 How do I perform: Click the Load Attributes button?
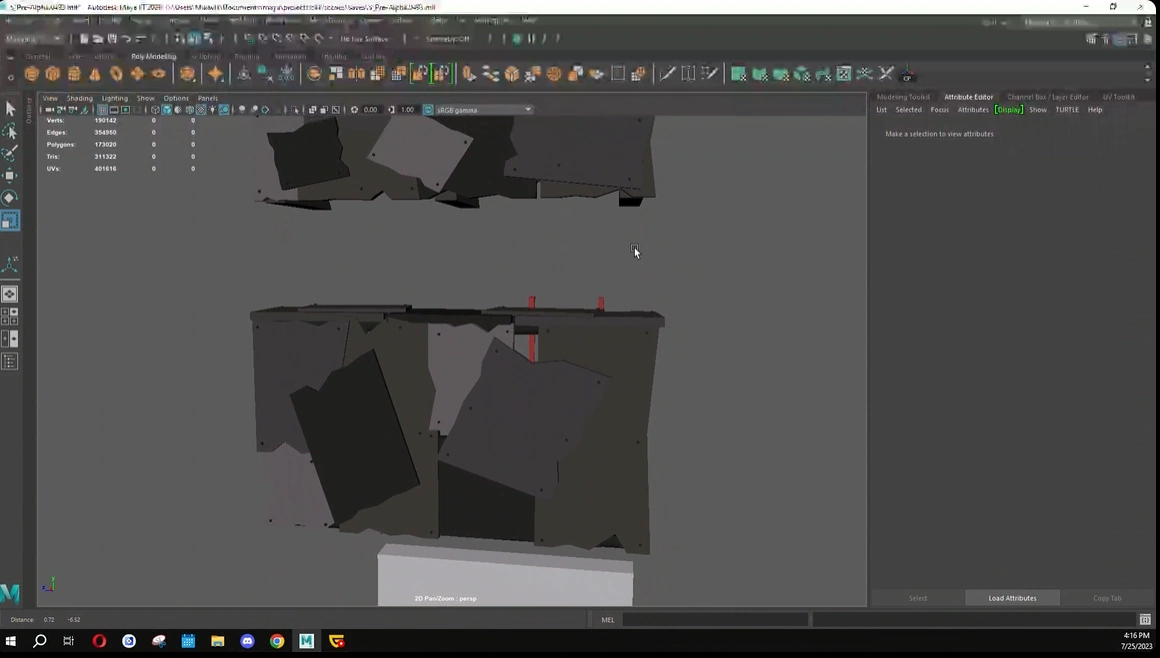pyautogui.click(x=1012, y=598)
